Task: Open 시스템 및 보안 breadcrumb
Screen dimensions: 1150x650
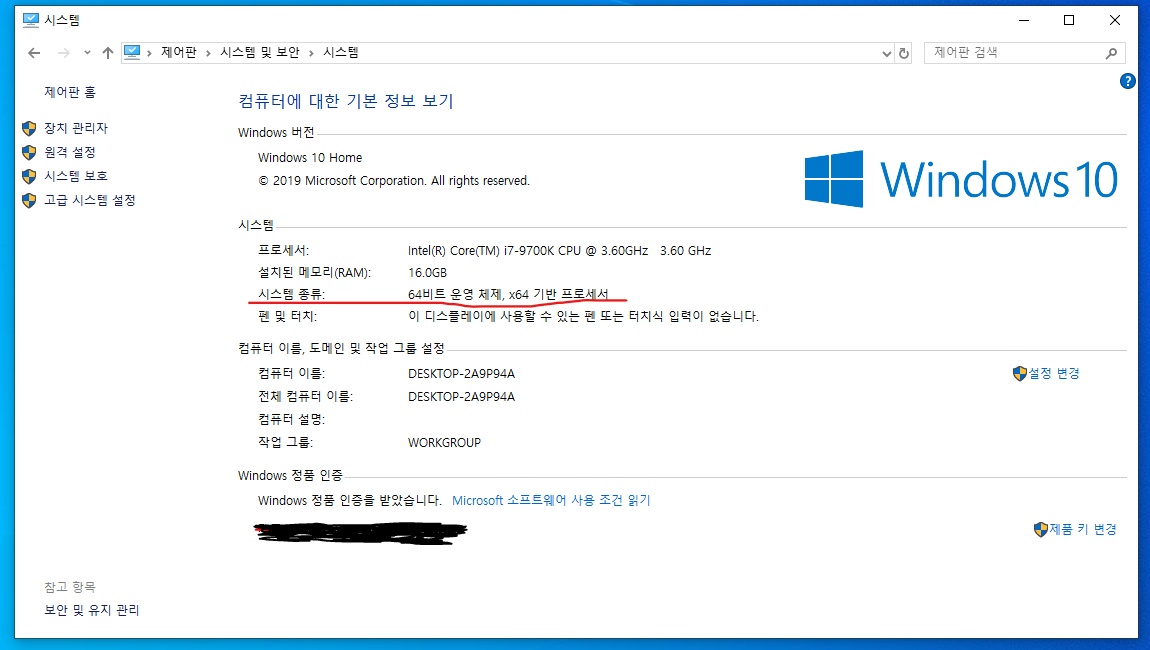Action: point(260,52)
